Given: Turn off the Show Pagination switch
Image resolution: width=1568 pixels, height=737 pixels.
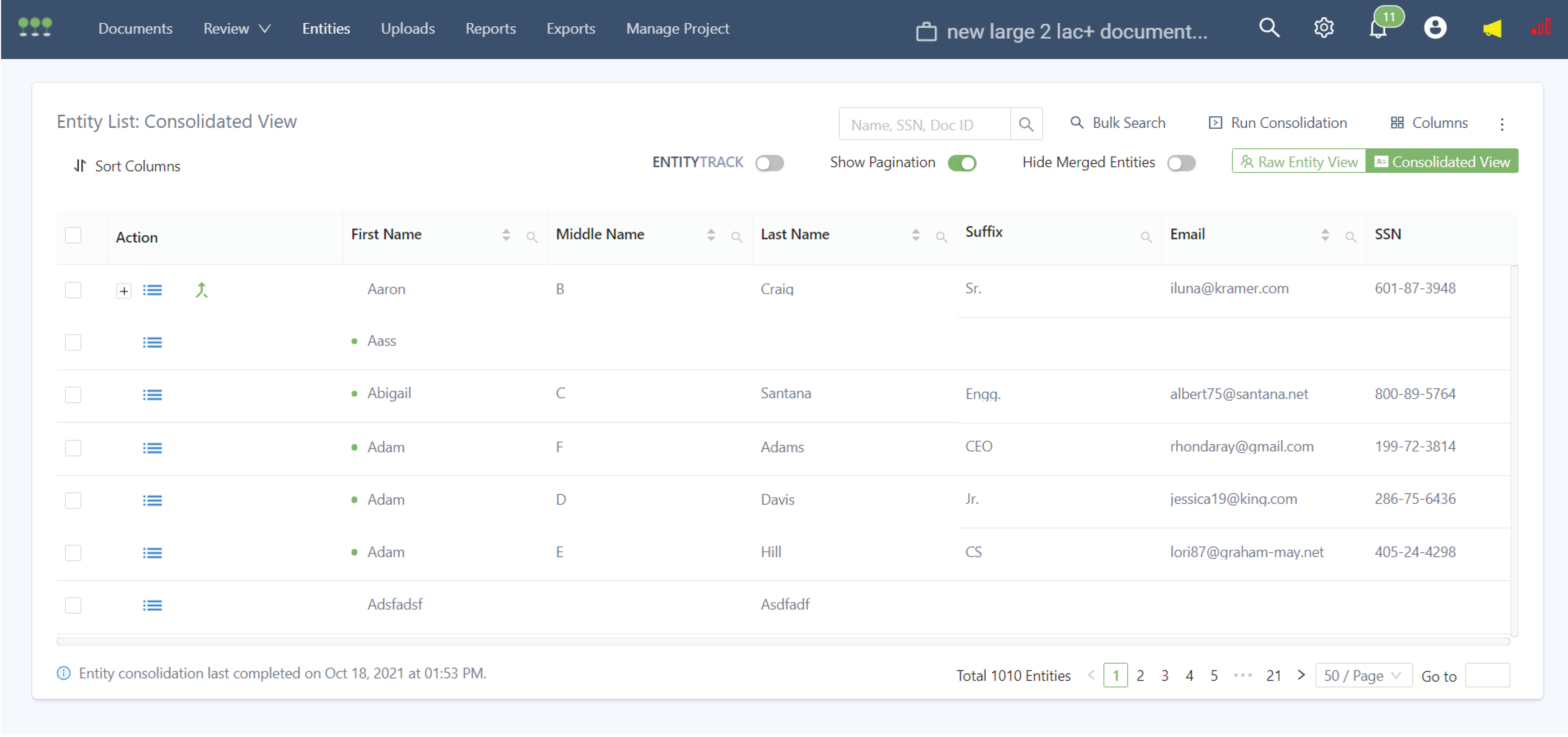Looking at the screenshot, I should (x=962, y=163).
